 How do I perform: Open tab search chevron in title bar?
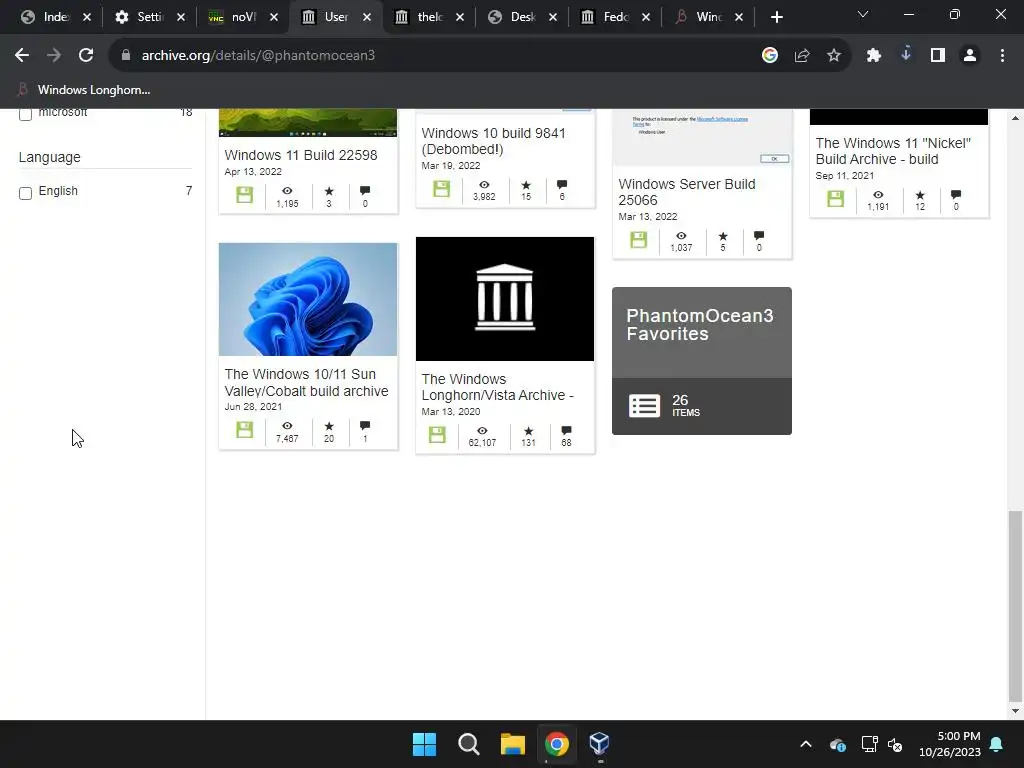tap(863, 14)
